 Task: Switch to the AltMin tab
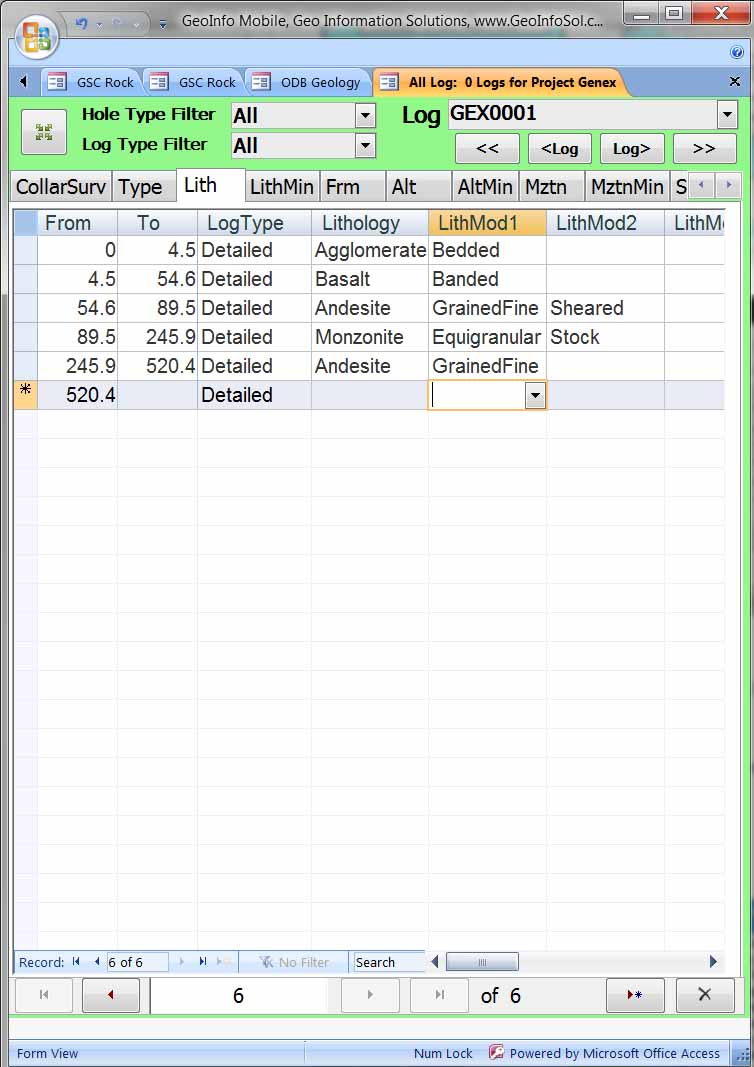(484, 186)
